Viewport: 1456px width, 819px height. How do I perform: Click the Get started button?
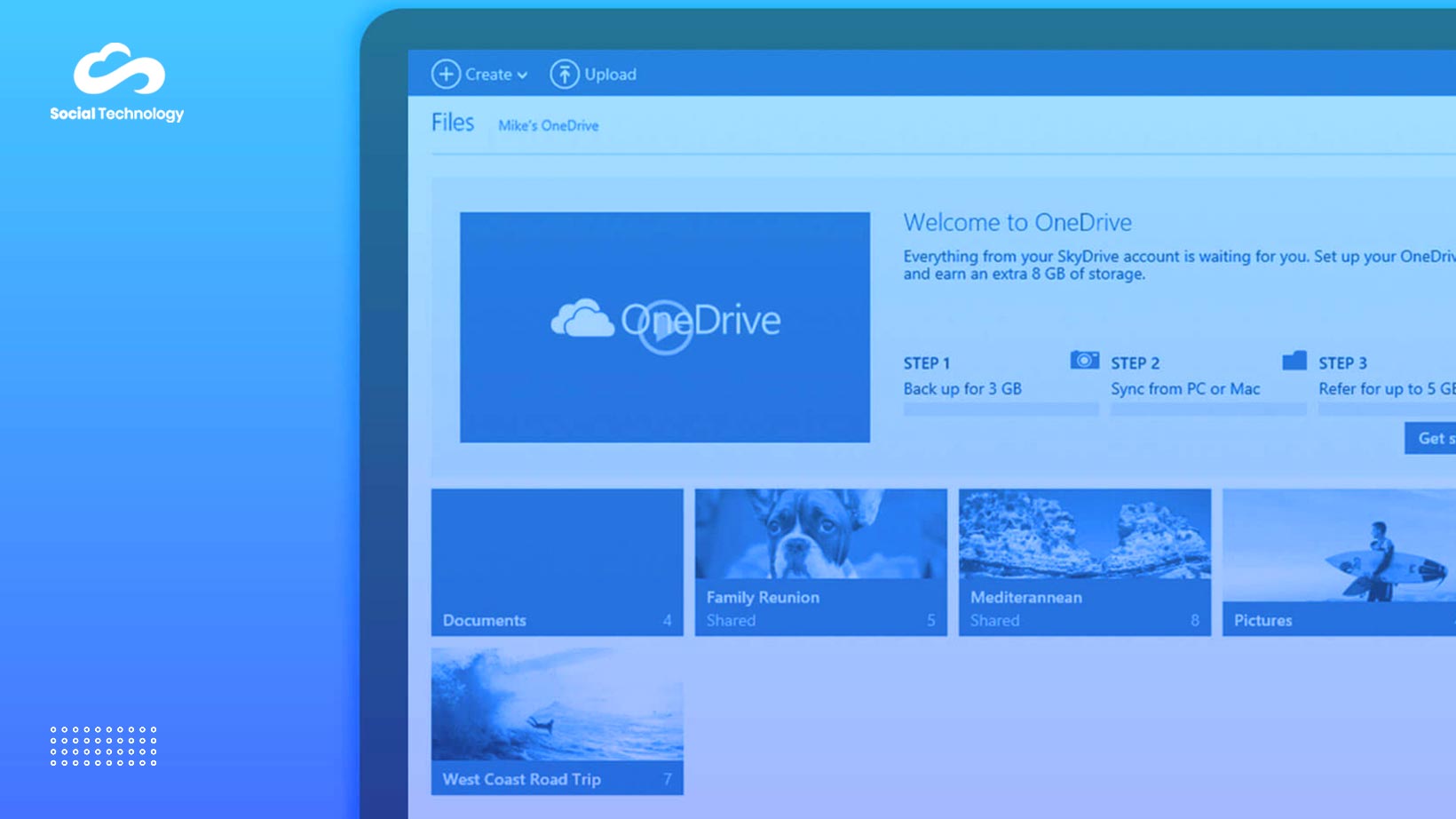click(x=1430, y=438)
